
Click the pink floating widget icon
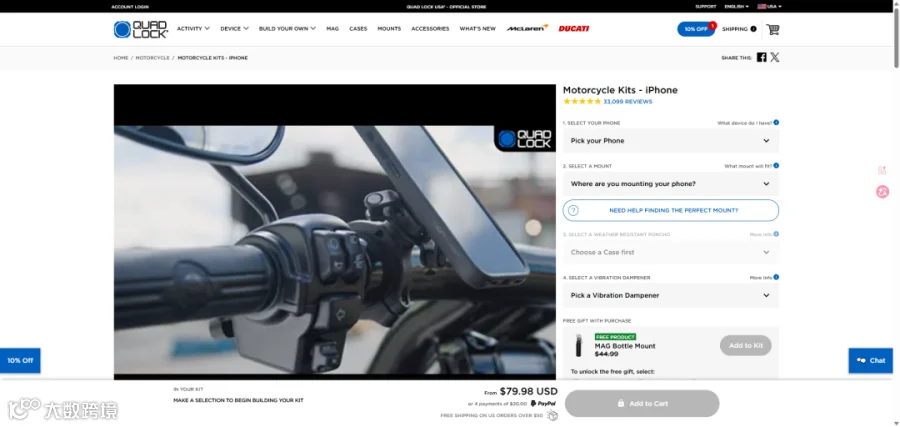coord(882,192)
